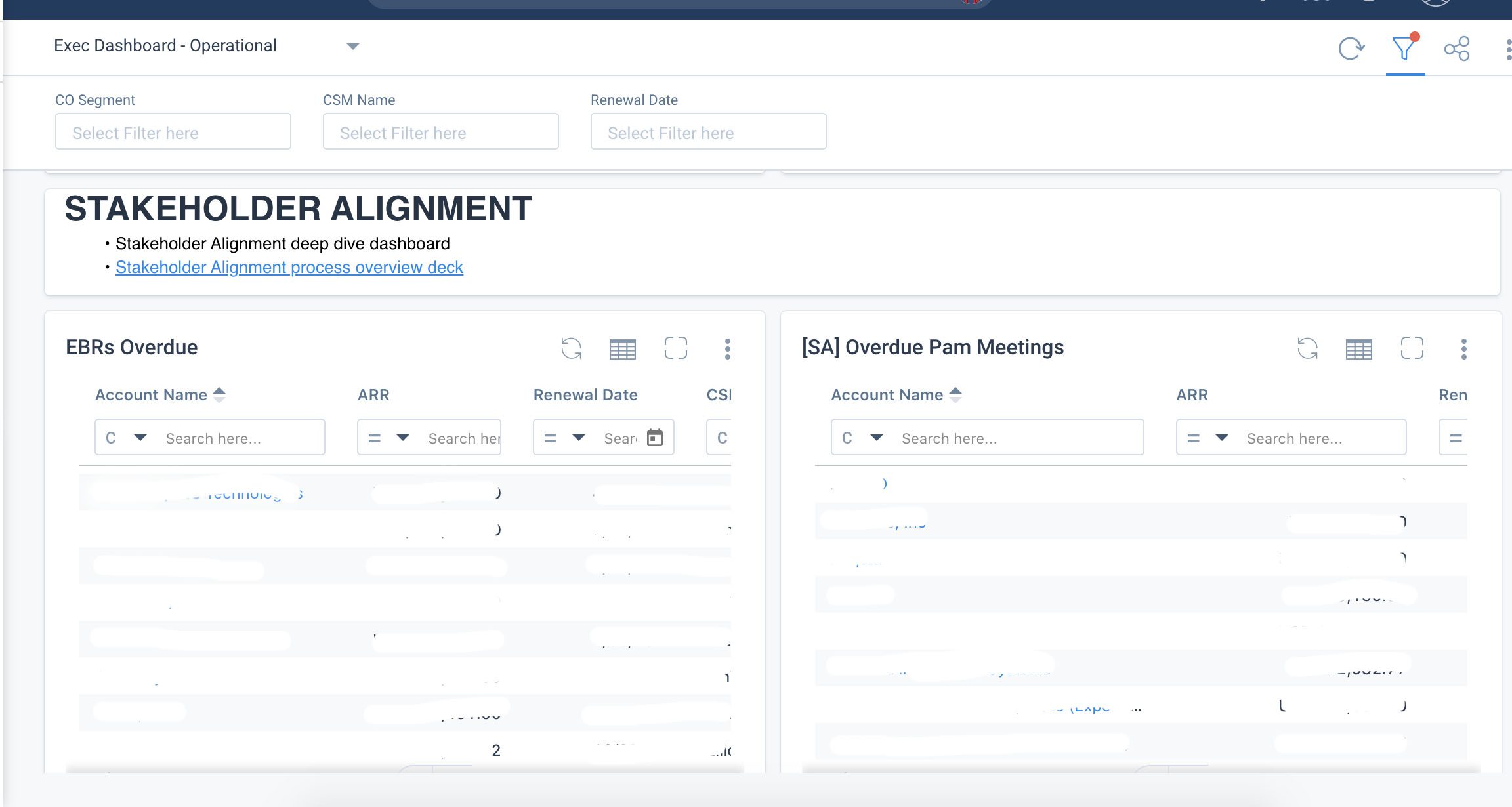Refresh the Overdue Pam Meetings widget
Image resolution: width=1512 pixels, height=807 pixels.
tap(1307, 348)
